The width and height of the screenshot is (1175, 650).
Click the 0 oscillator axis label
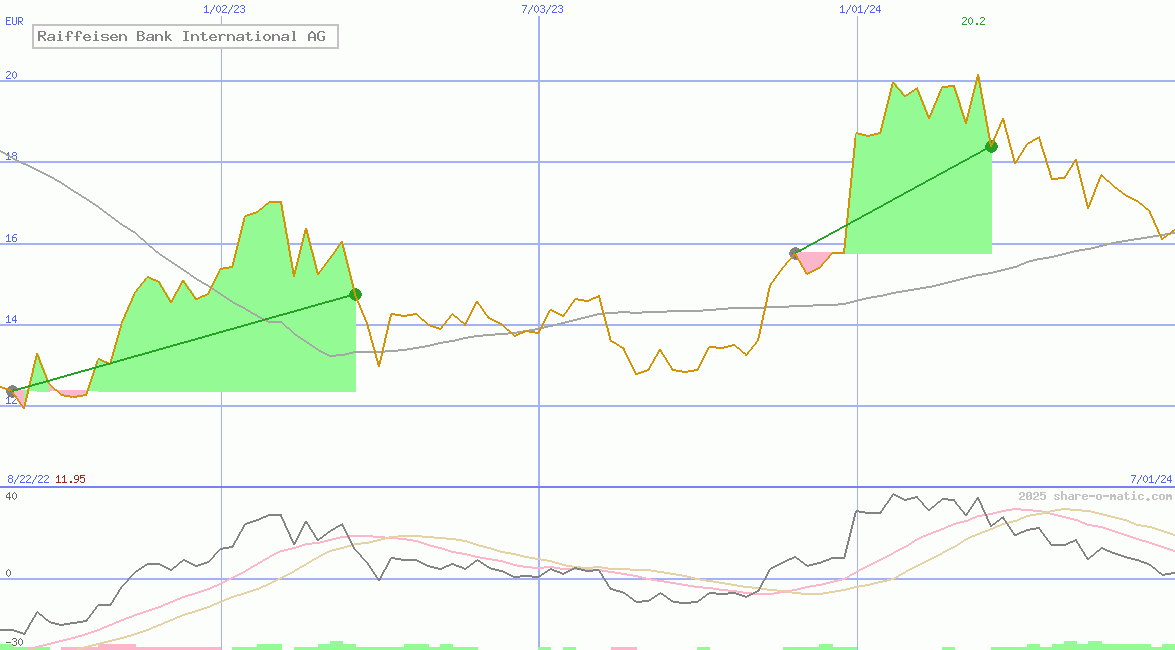(x=8, y=574)
